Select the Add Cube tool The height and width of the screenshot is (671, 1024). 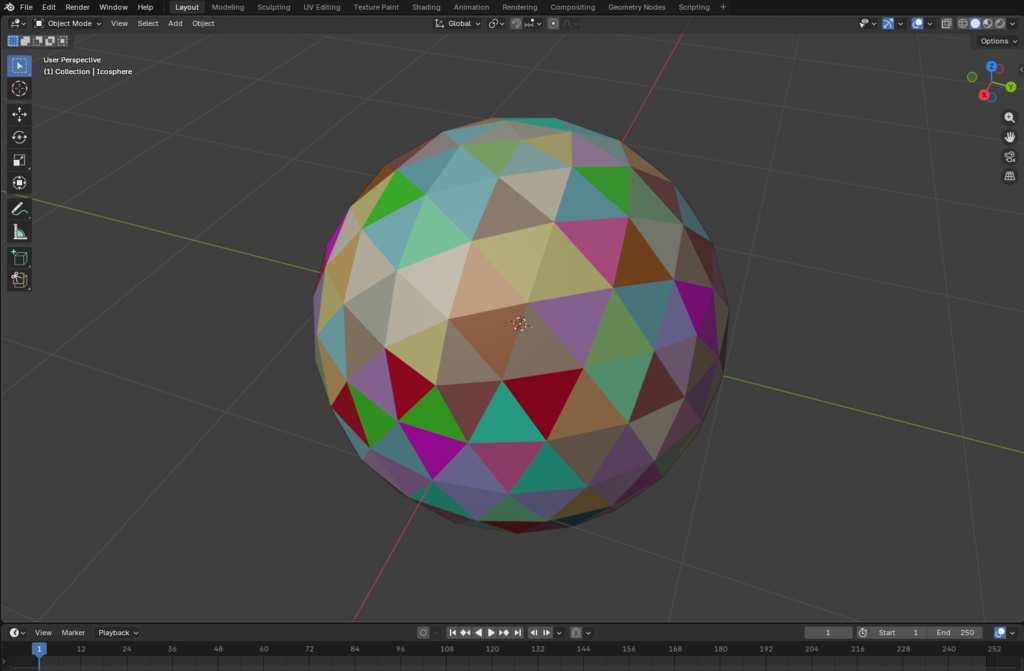tap(19, 256)
